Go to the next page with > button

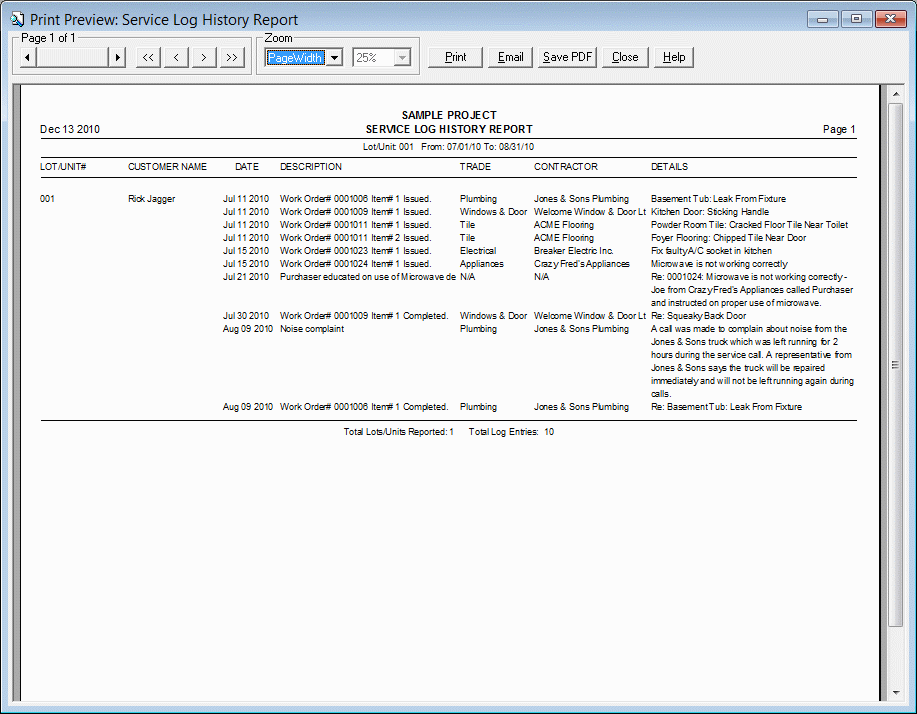click(204, 57)
